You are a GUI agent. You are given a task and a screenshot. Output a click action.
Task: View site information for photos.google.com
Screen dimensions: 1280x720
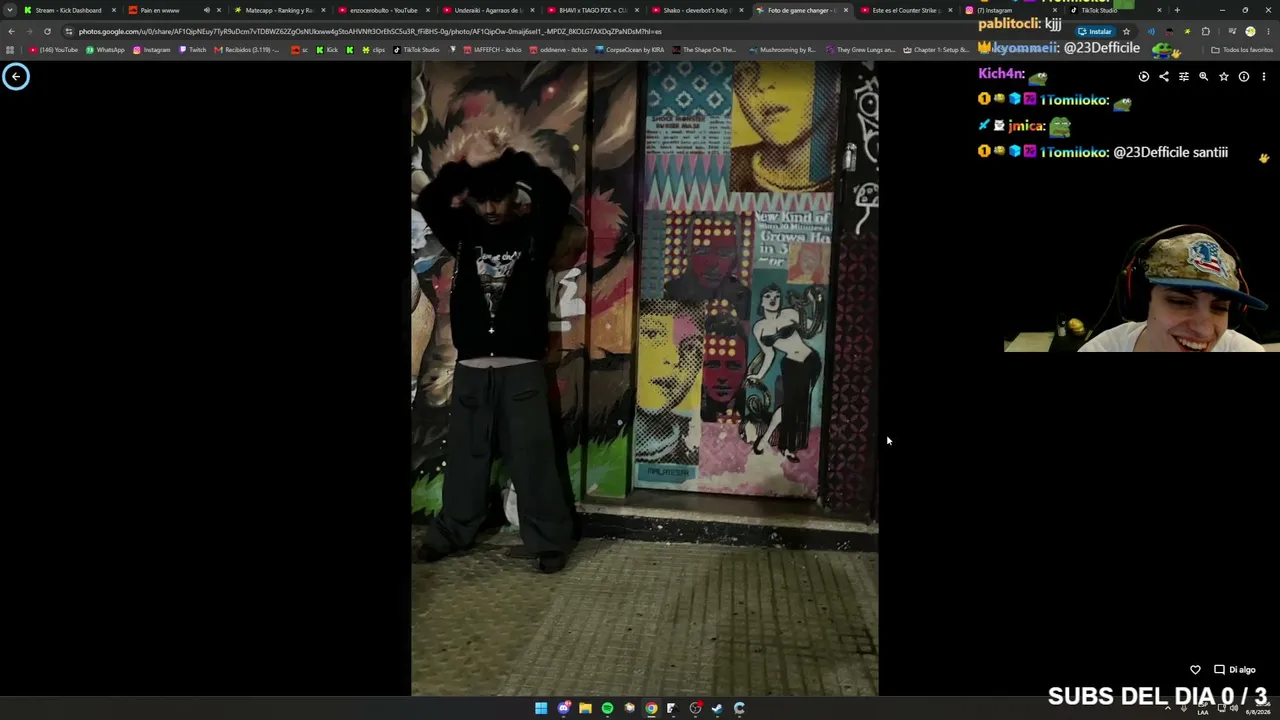70,31
